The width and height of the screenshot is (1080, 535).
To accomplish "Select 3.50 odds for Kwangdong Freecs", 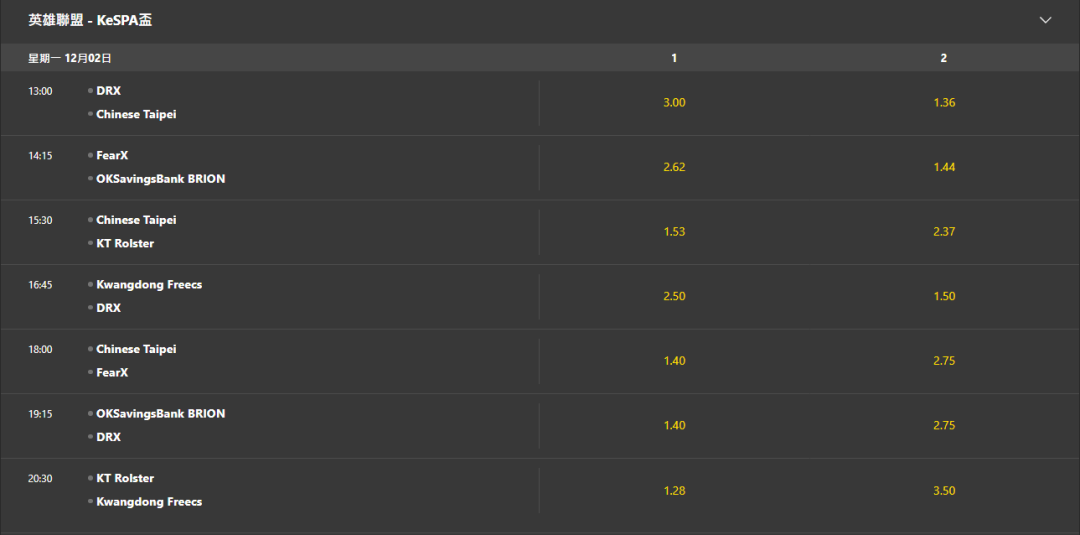I will [x=944, y=491].
